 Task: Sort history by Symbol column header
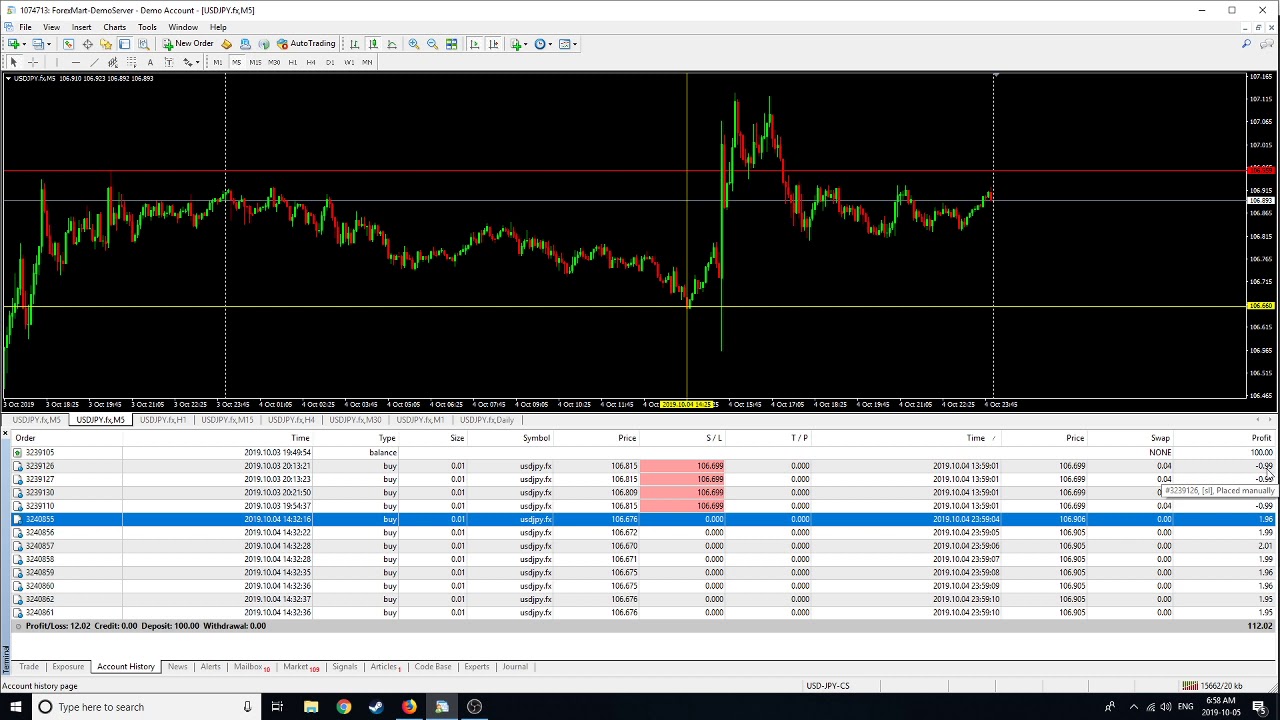coord(536,438)
